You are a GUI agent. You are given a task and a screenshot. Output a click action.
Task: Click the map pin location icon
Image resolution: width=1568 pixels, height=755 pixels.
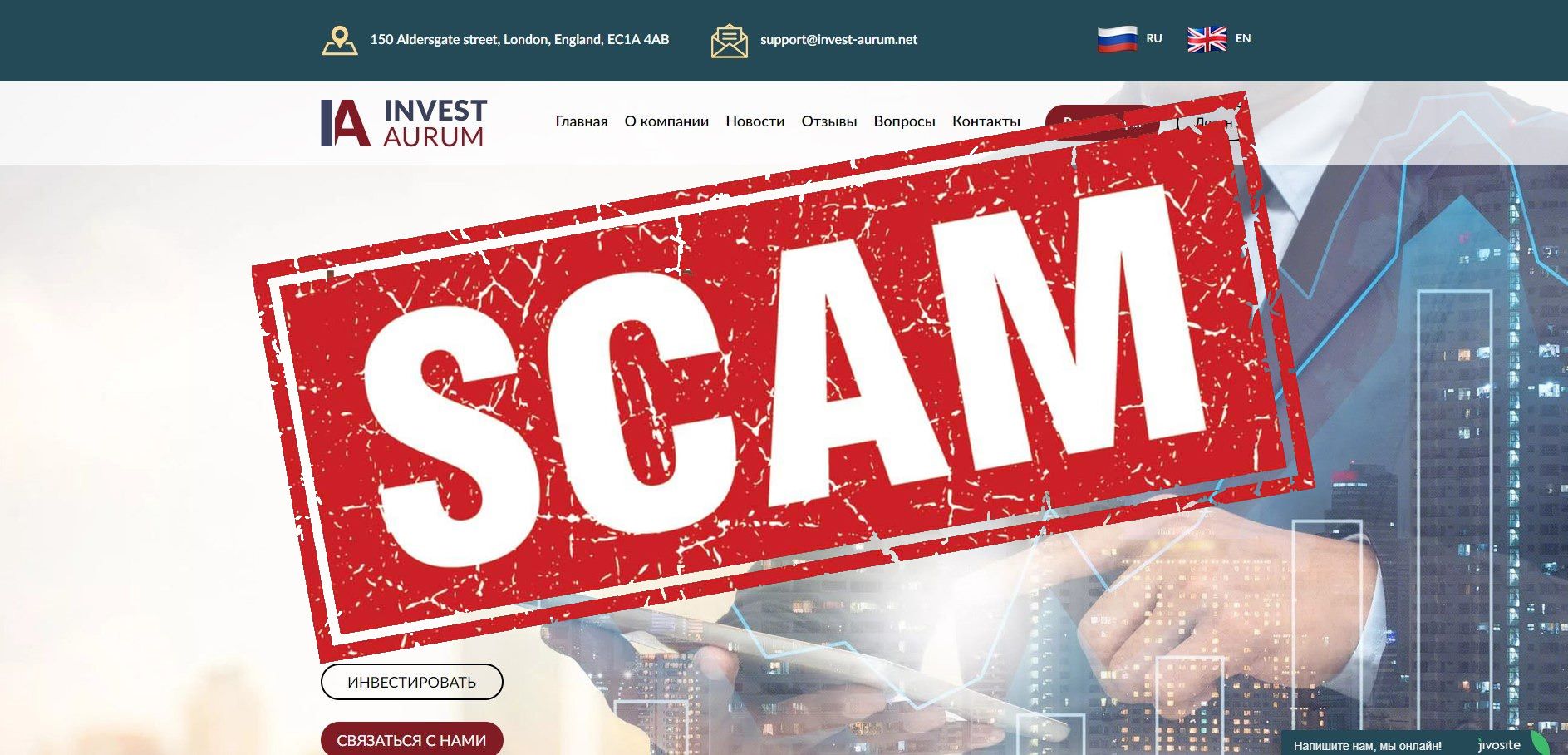pos(339,40)
